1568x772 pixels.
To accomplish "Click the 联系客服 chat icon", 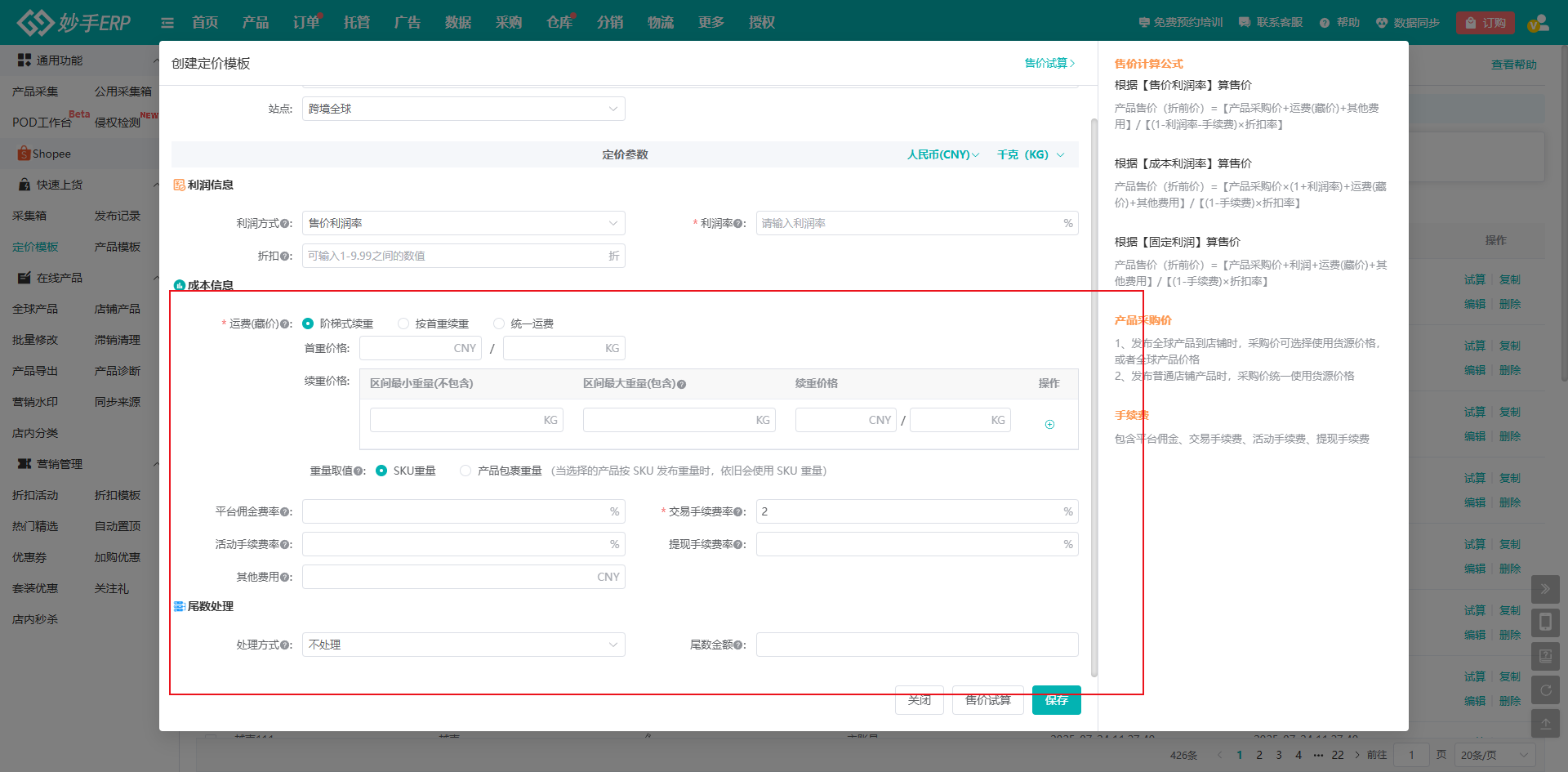I will pos(1245,23).
